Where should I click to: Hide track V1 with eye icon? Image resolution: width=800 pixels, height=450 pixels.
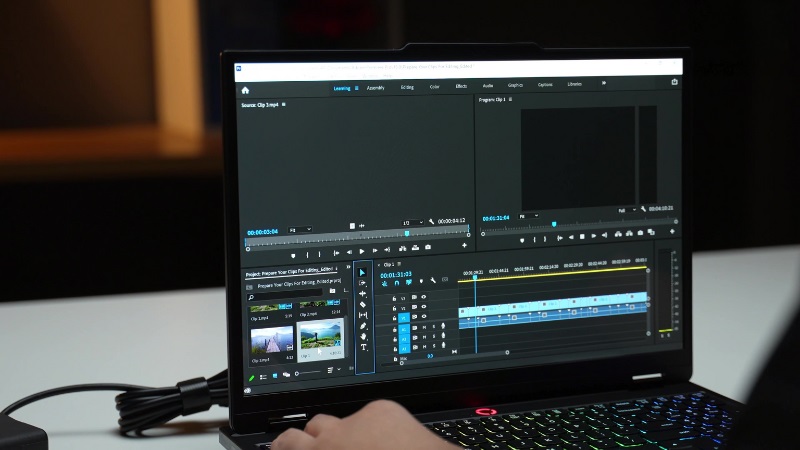point(423,316)
